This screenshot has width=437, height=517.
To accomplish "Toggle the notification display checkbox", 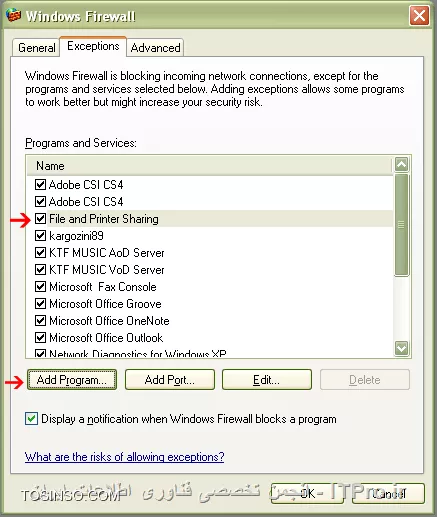I will (x=31, y=419).
